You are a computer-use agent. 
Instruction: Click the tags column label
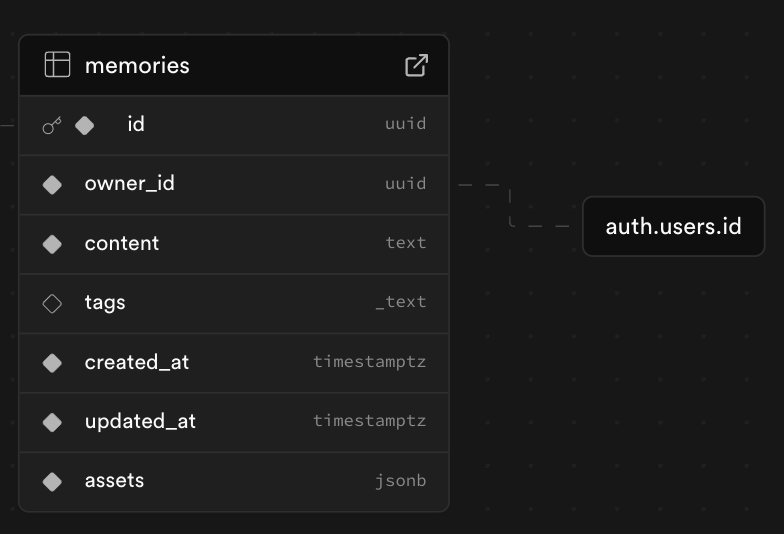coord(105,303)
